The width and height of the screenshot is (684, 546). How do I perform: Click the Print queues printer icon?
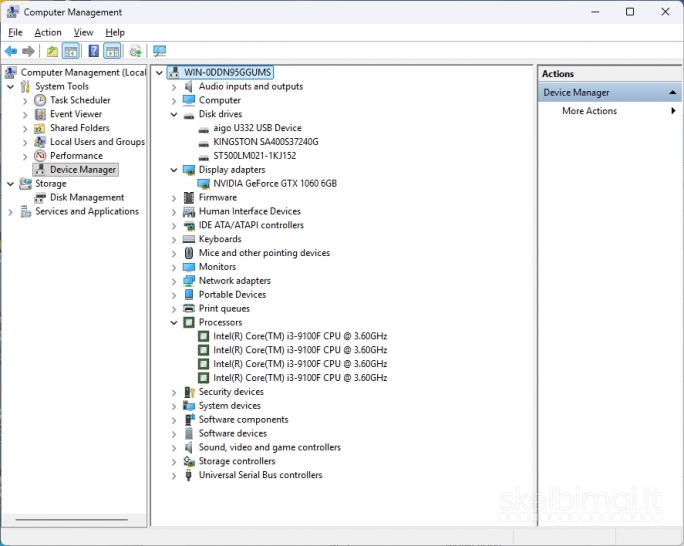click(x=189, y=309)
